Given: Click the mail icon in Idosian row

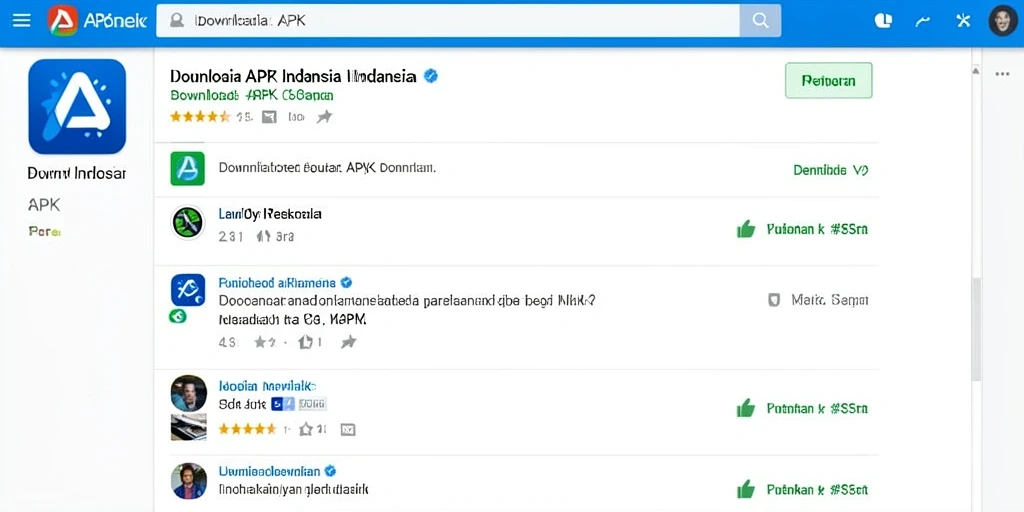Looking at the screenshot, I should [348, 429].
